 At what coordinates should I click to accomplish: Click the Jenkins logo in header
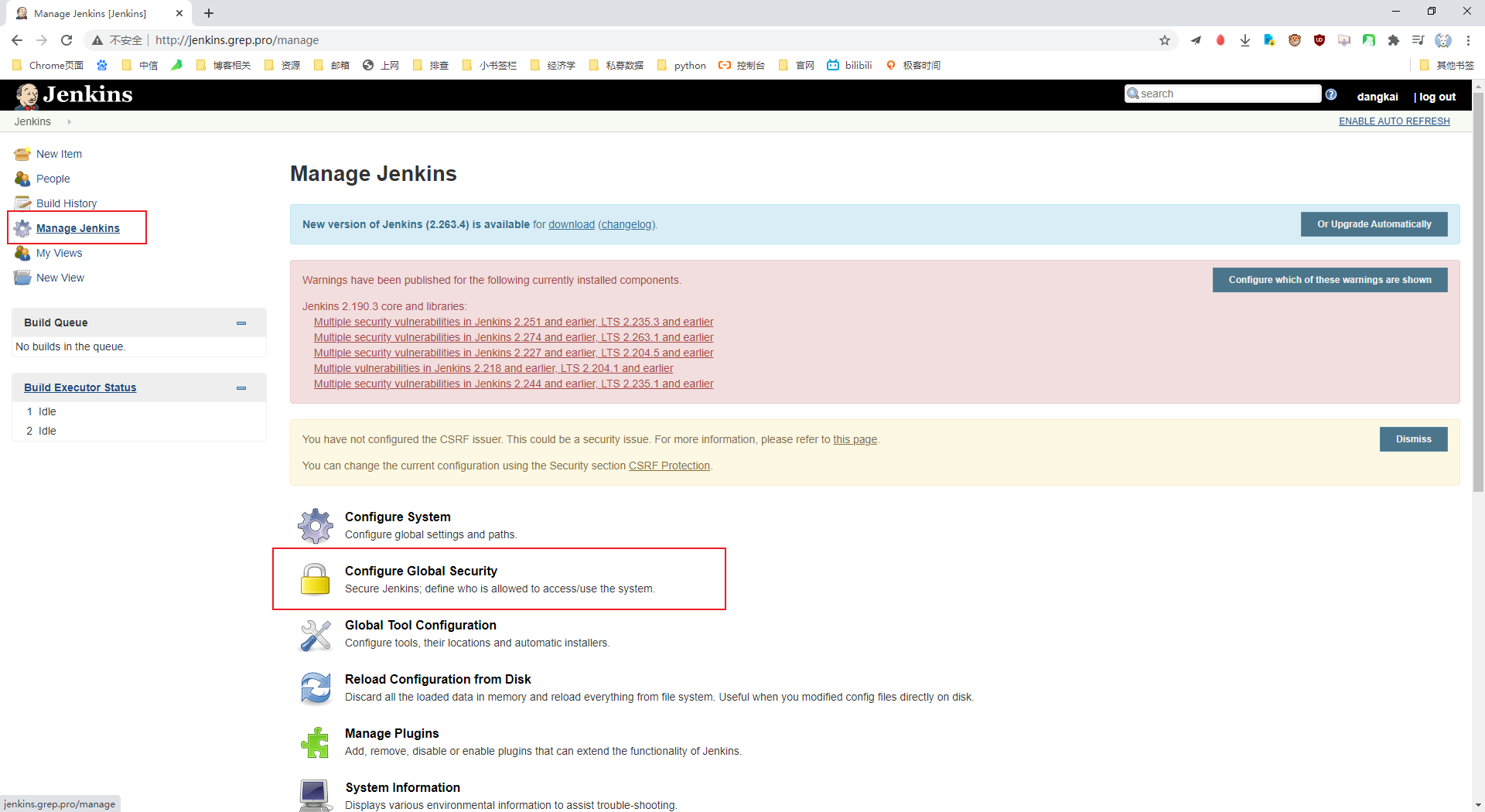click(74, 94)
